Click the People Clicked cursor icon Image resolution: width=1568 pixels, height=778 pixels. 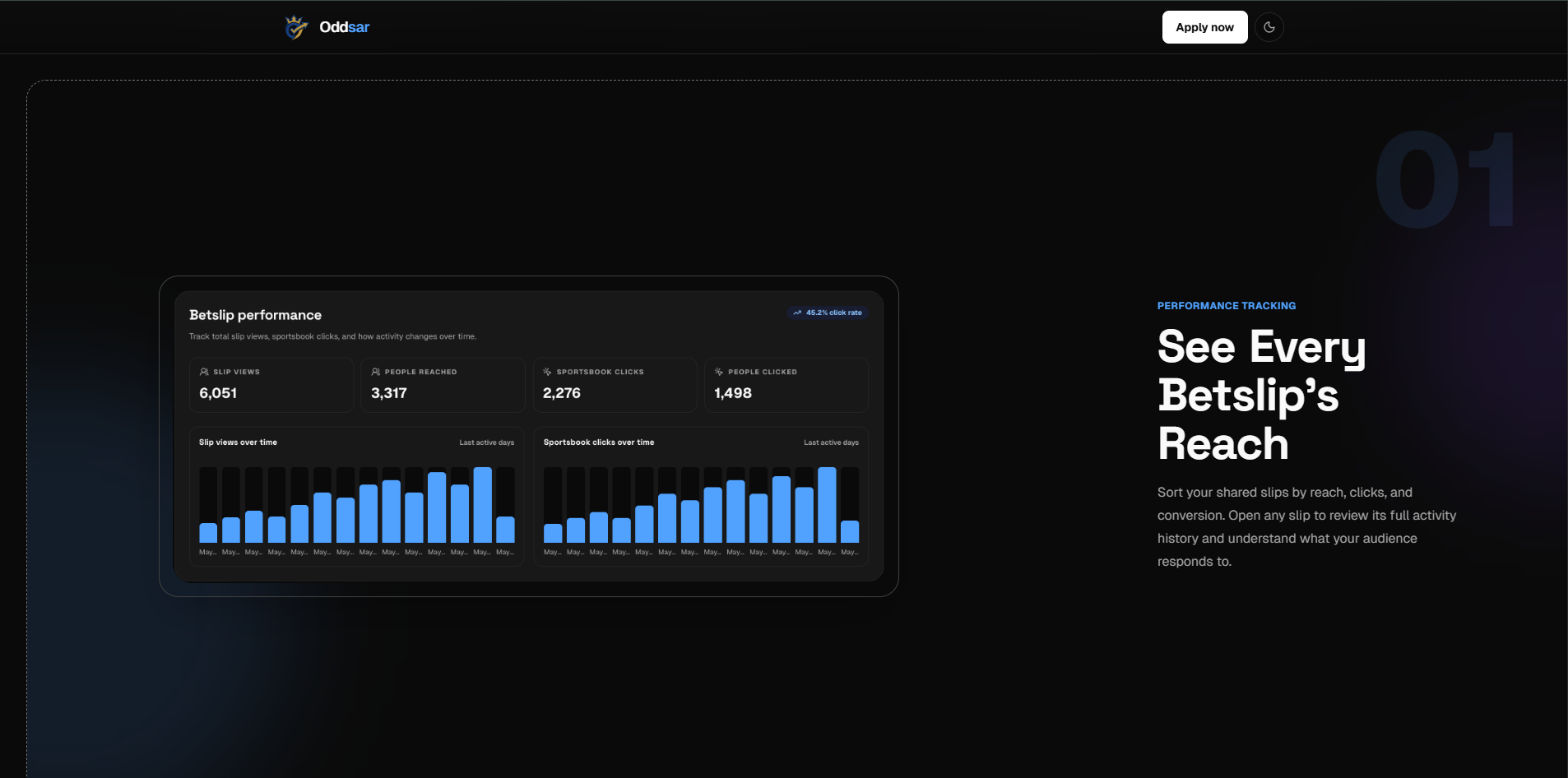coord(719,372)
